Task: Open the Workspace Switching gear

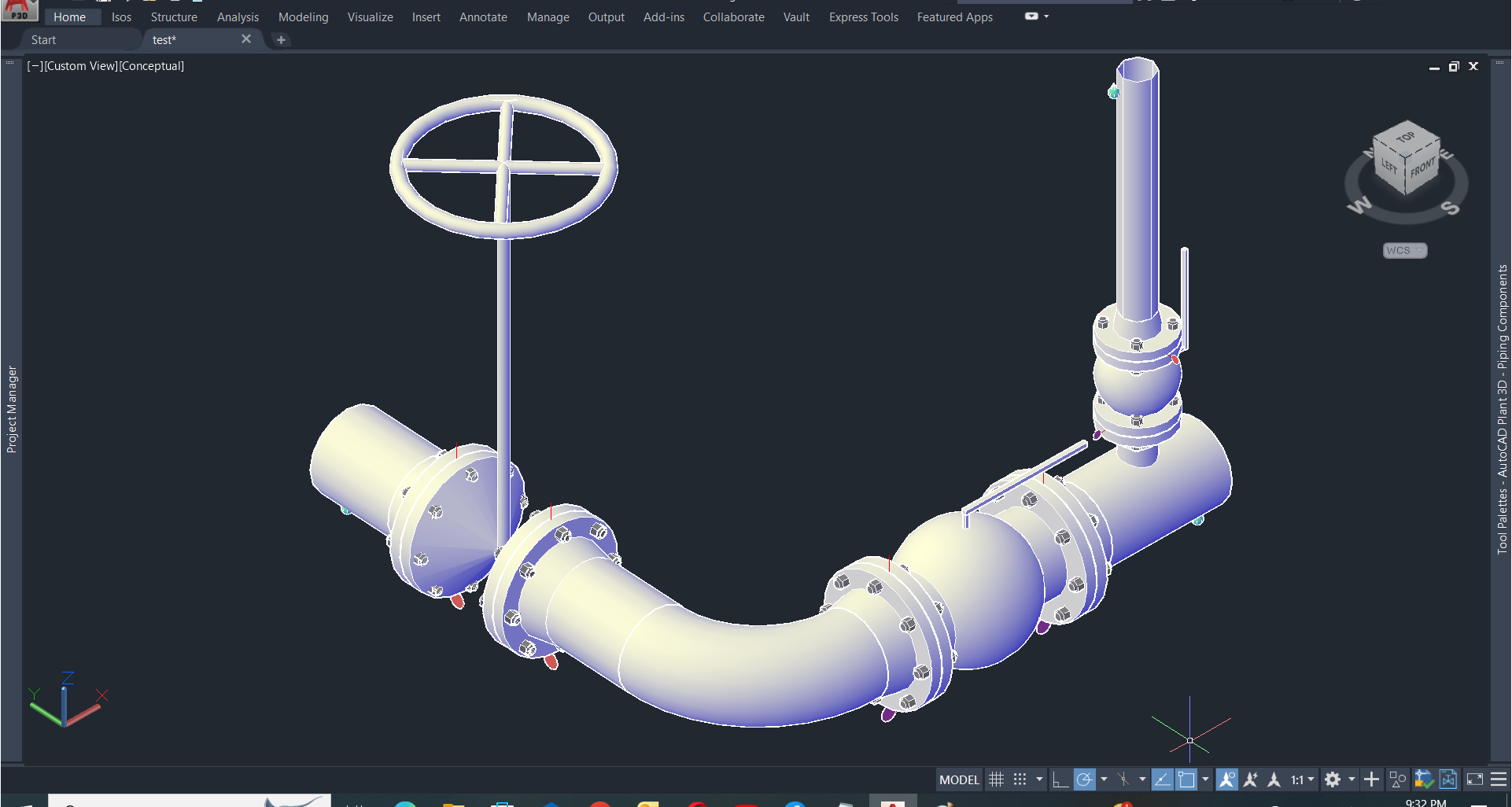Action: [1333, 779]
